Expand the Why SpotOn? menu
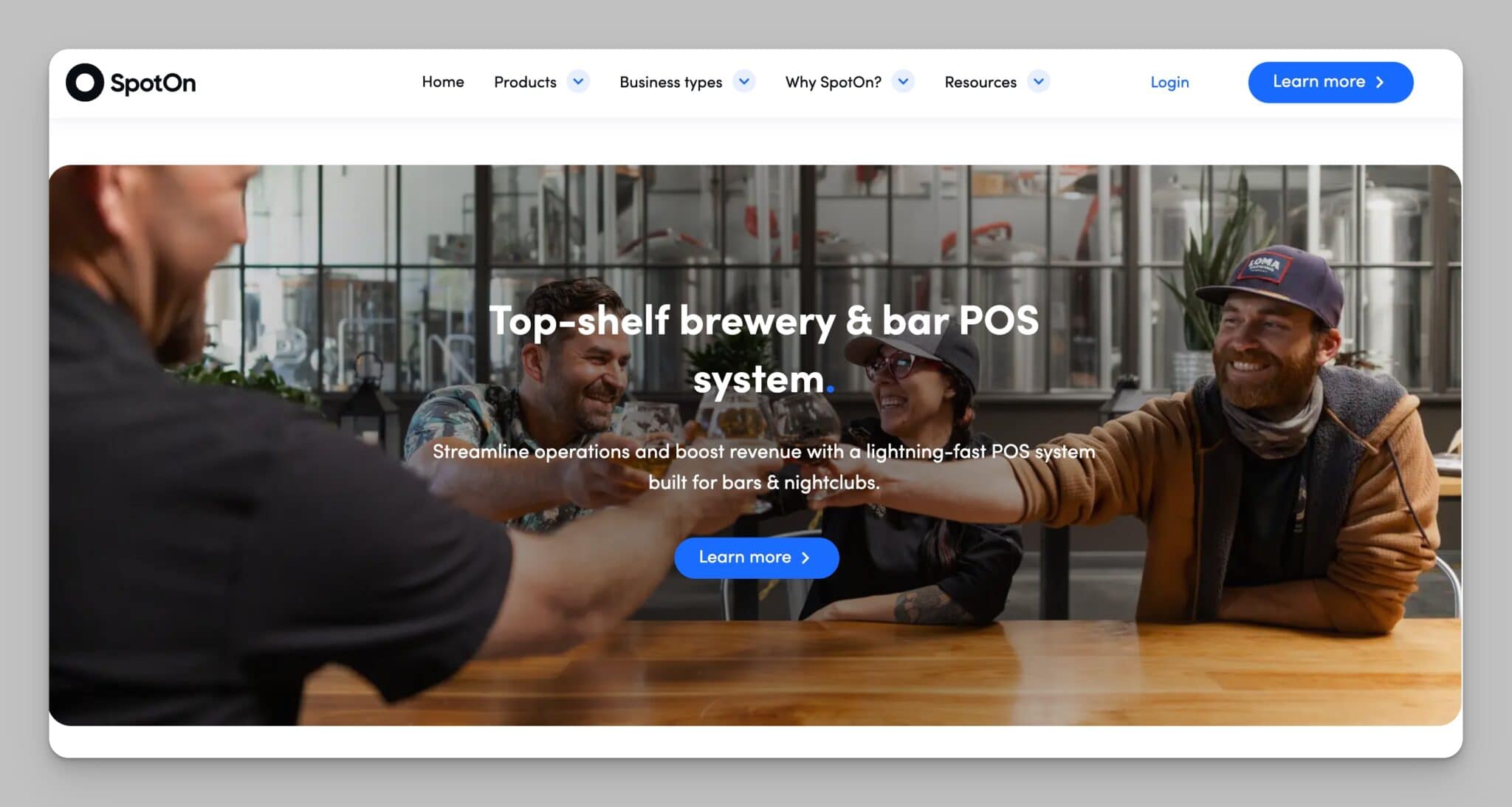Screen dimensions: 1512x807 pyautogui.click(x=904, y=82)
